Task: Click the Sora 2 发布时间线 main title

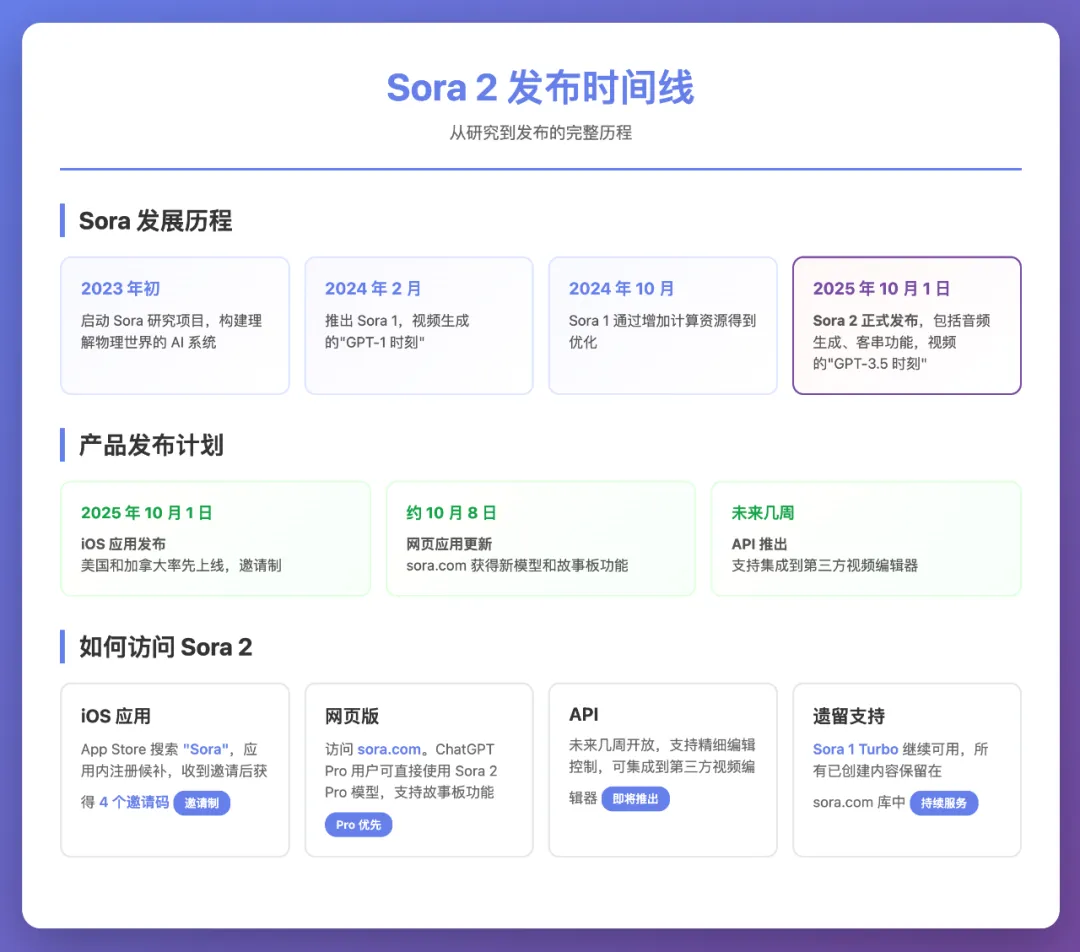Action: tap(540, 88)
